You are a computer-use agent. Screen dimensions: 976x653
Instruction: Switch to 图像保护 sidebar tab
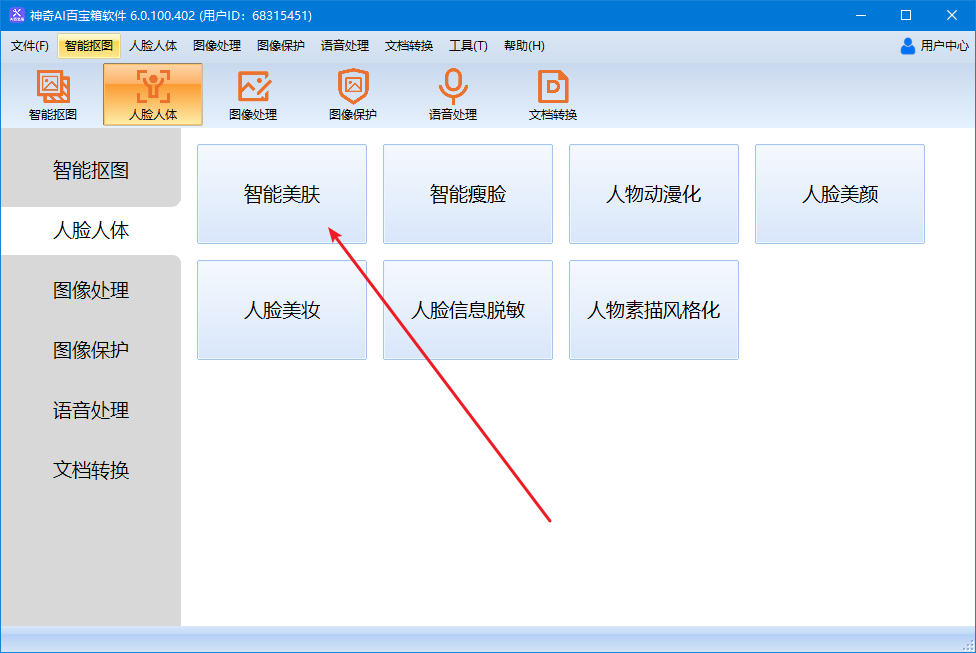coord(91,350)
